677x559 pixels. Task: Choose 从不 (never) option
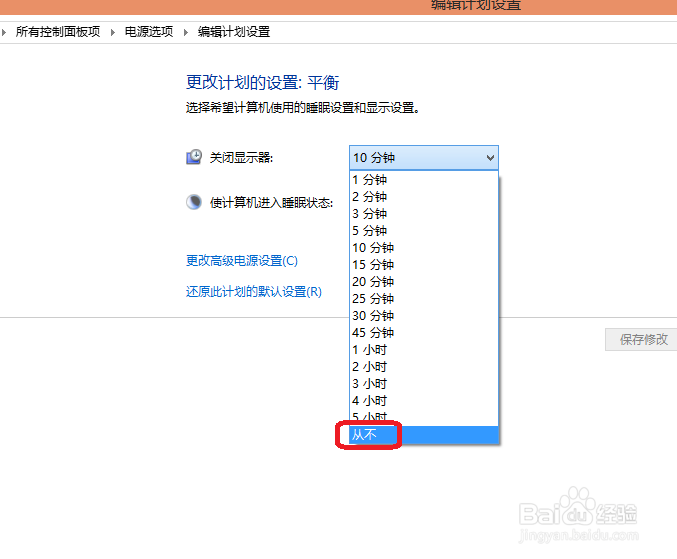[424, 434]
